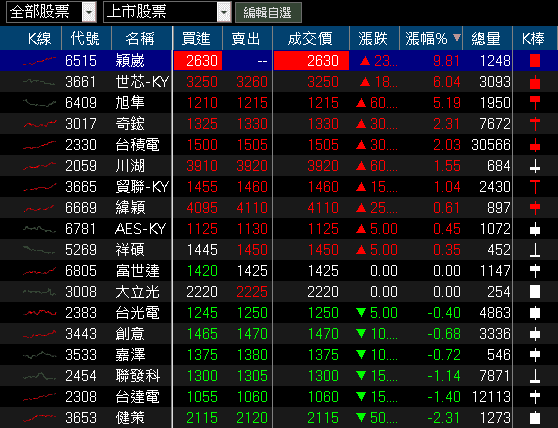The image size is (558, 428).
Task: Click the 成交價 3920 for 川湖
Action: tap(323, 166)
